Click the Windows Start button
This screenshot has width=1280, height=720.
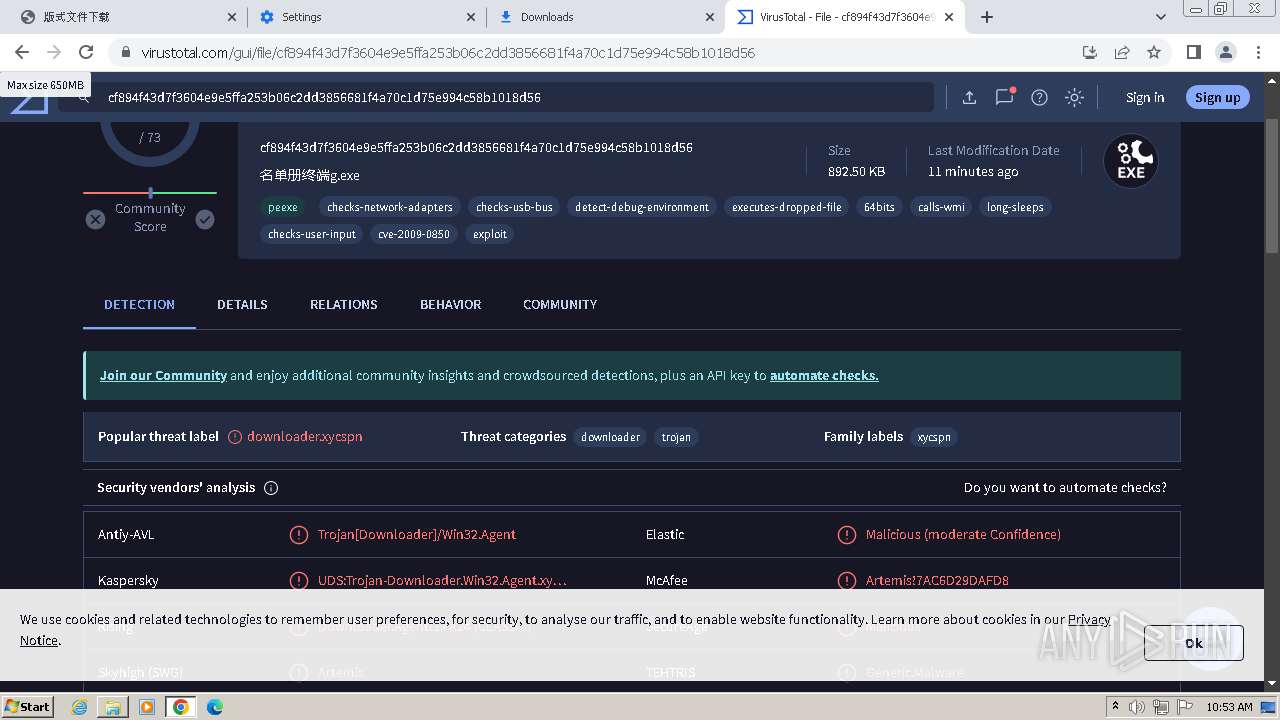click(28, 706)
